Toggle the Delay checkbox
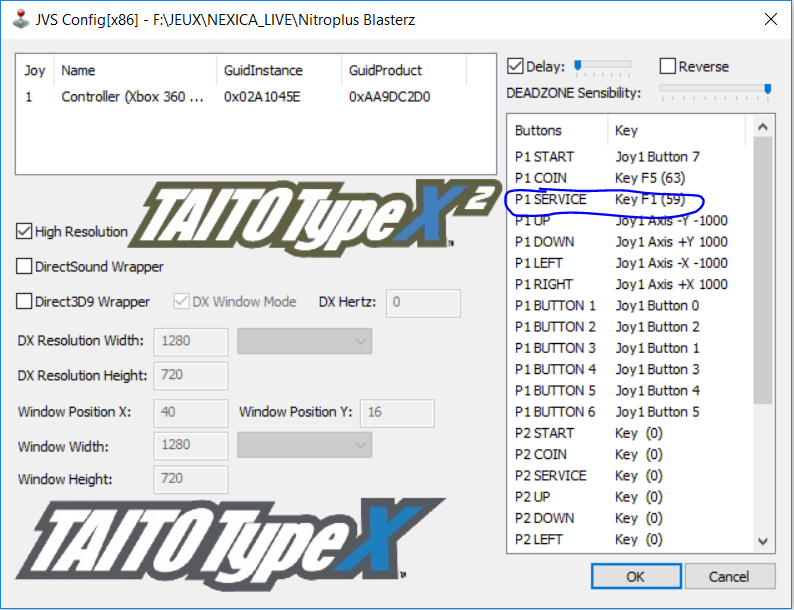 [516, 67]
